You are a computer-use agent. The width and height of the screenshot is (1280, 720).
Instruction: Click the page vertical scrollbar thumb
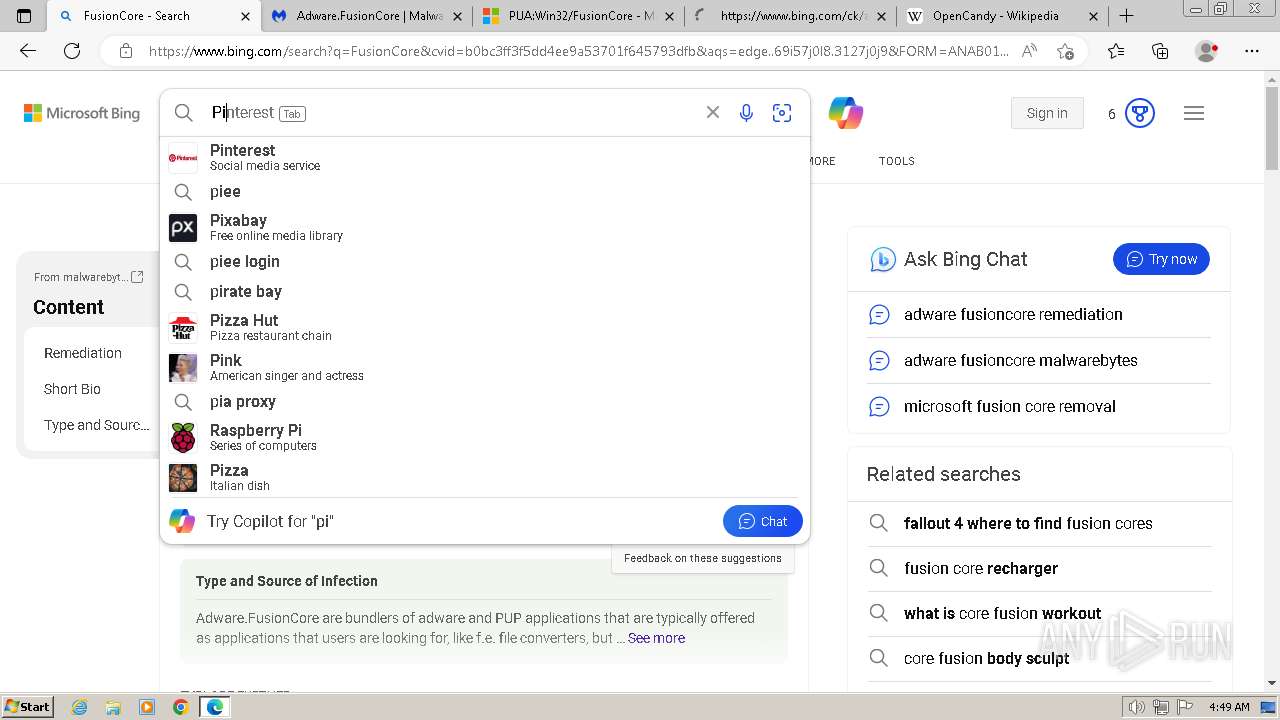(x=1272, y=130)
